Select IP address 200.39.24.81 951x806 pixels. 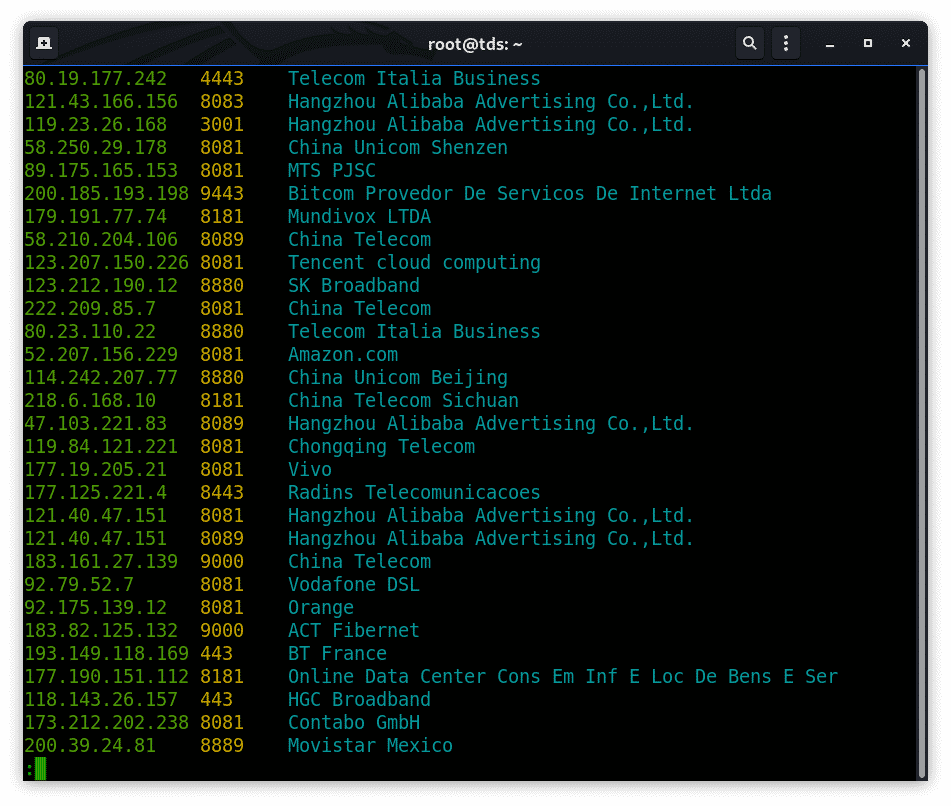pyautogui.click(x=90, y=747)
